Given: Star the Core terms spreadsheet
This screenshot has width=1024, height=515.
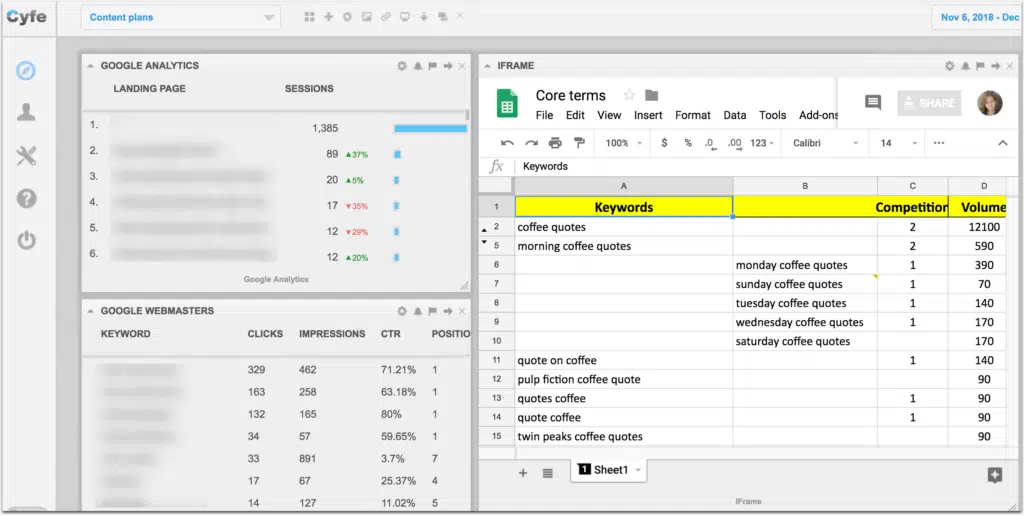Looking at the screenshot, I should click(x=629, y=95).
